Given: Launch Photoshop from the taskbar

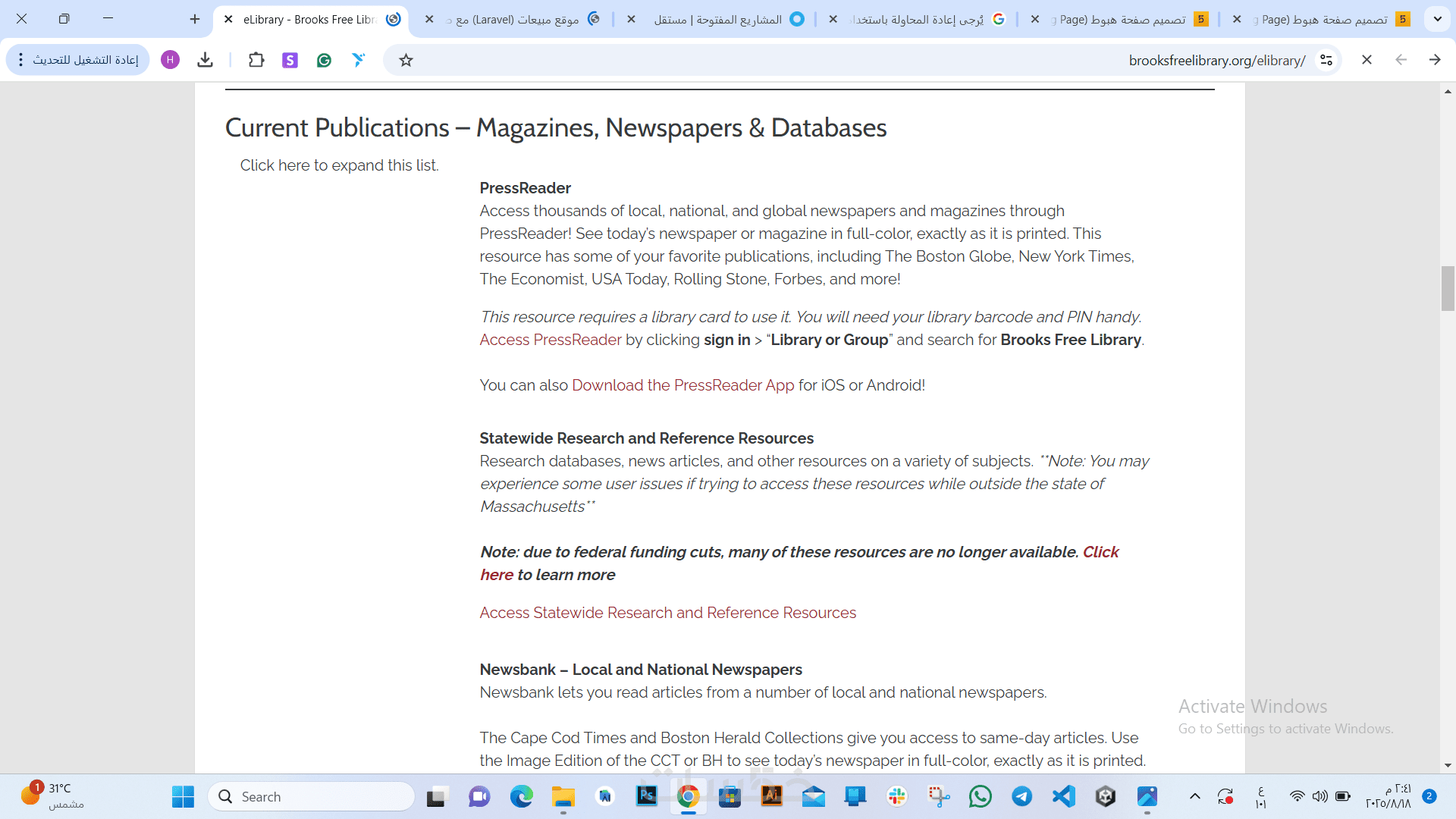Looking at the screenshot, I should click(646, 796).
